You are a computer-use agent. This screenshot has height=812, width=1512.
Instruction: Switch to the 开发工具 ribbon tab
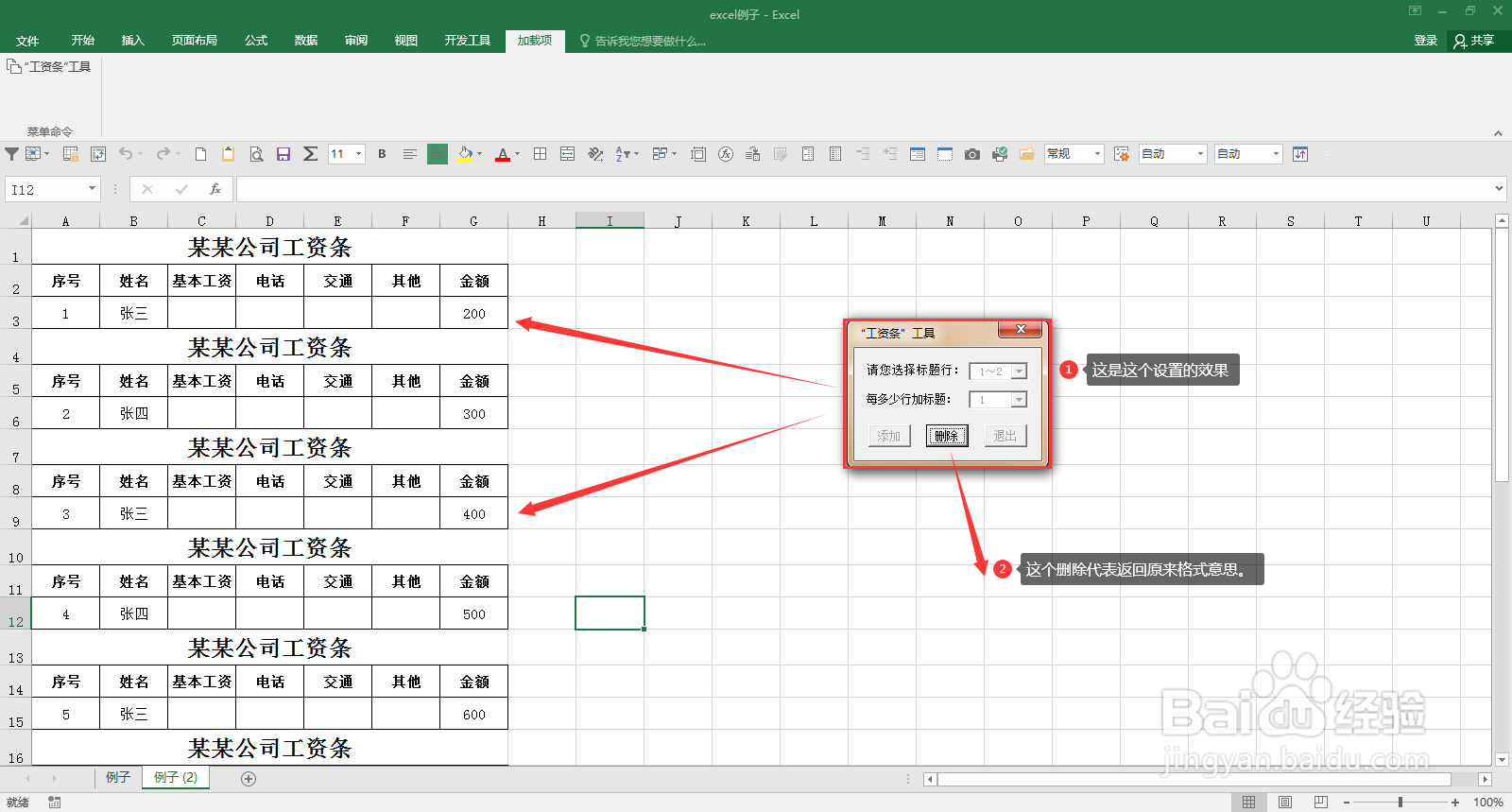point(468,41)
